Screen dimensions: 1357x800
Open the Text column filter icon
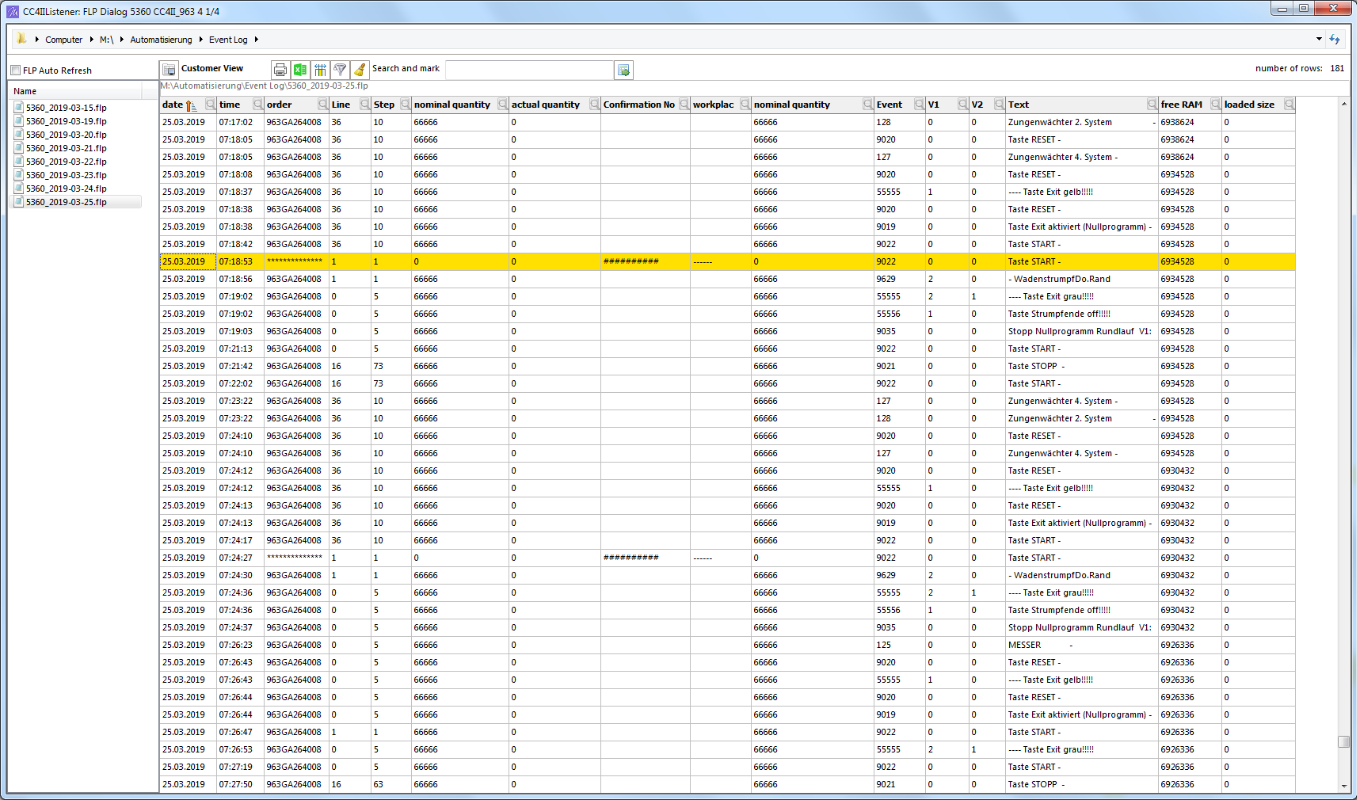click(x=1151, y=105)
